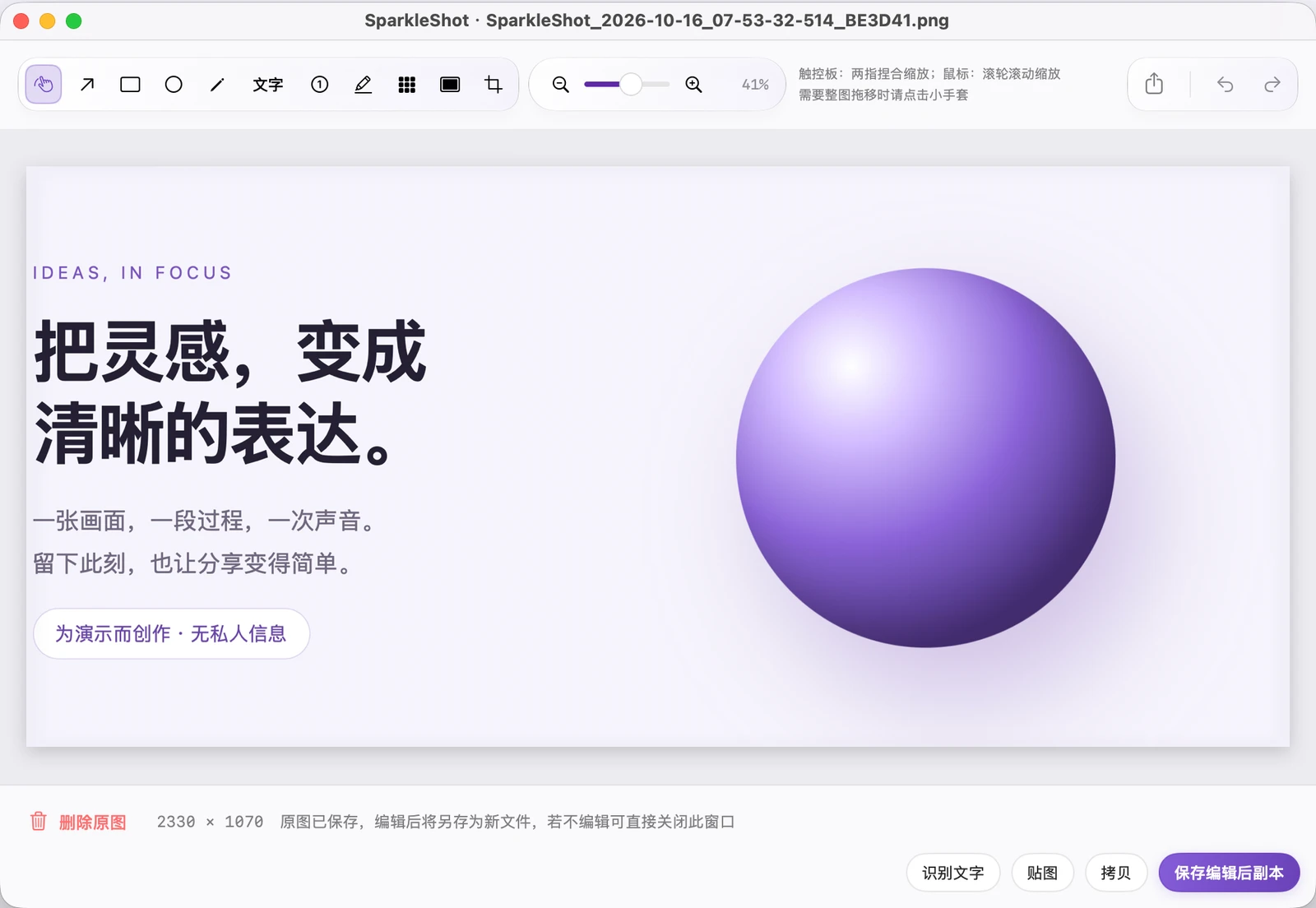Viewport: 1316px width, 908px height.
Task: Select the ellipse shape tool
Action: (x=174, y=84)
